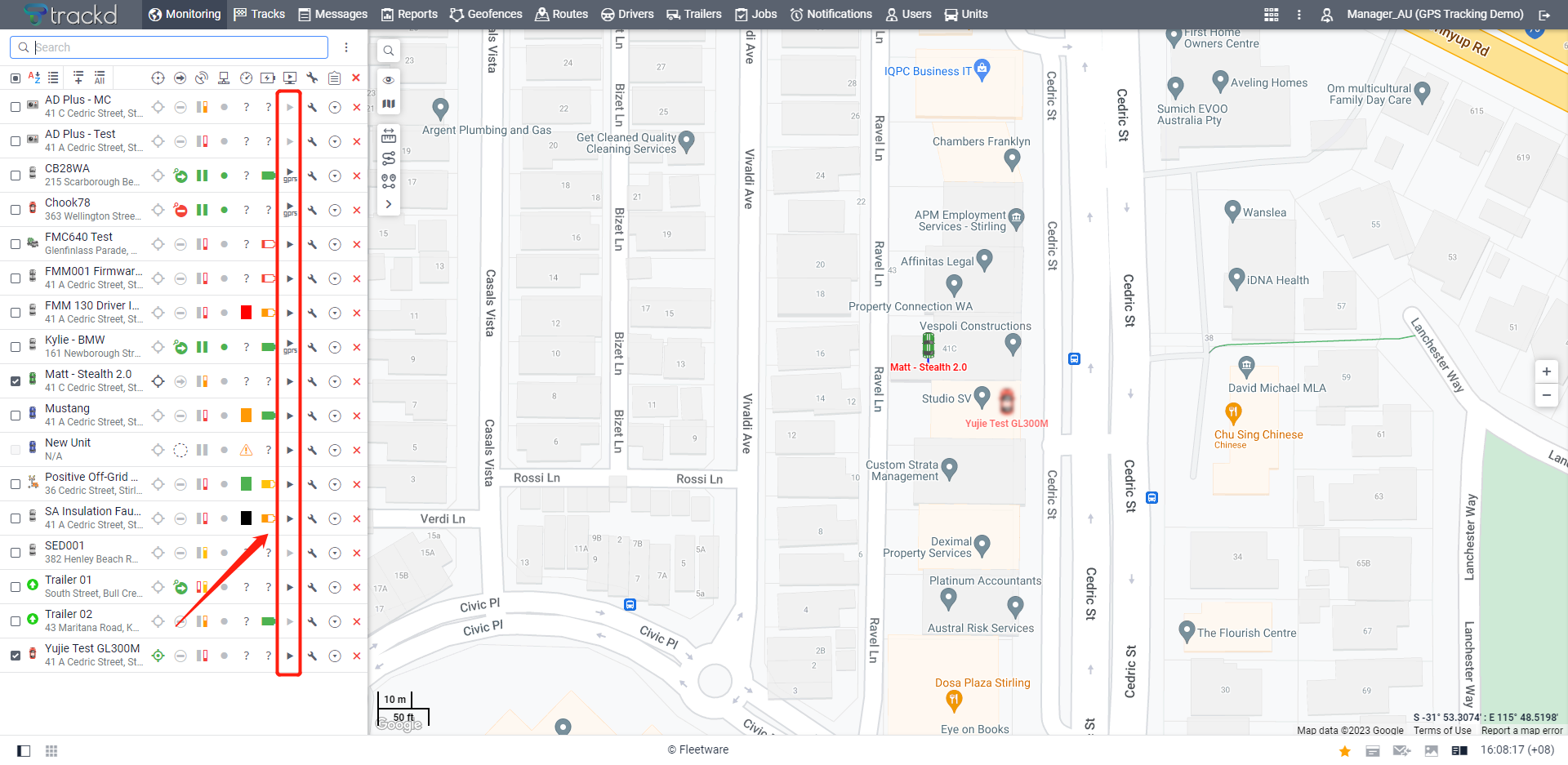Open the Terms of Use link
Screen dimensions: 1568x765
pyautogui.click(x=1442, y=731)
